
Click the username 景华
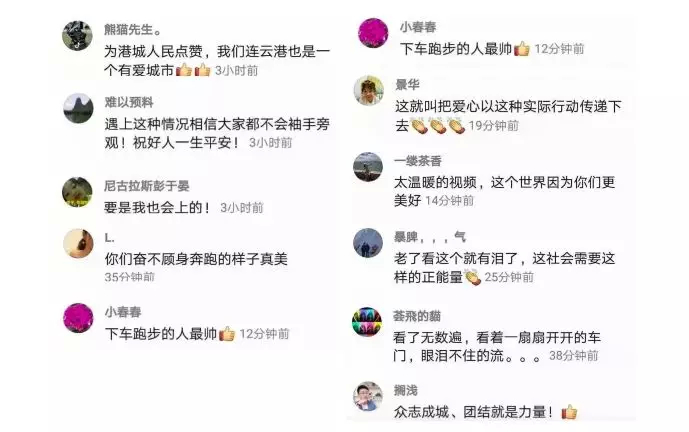[407, 84]
